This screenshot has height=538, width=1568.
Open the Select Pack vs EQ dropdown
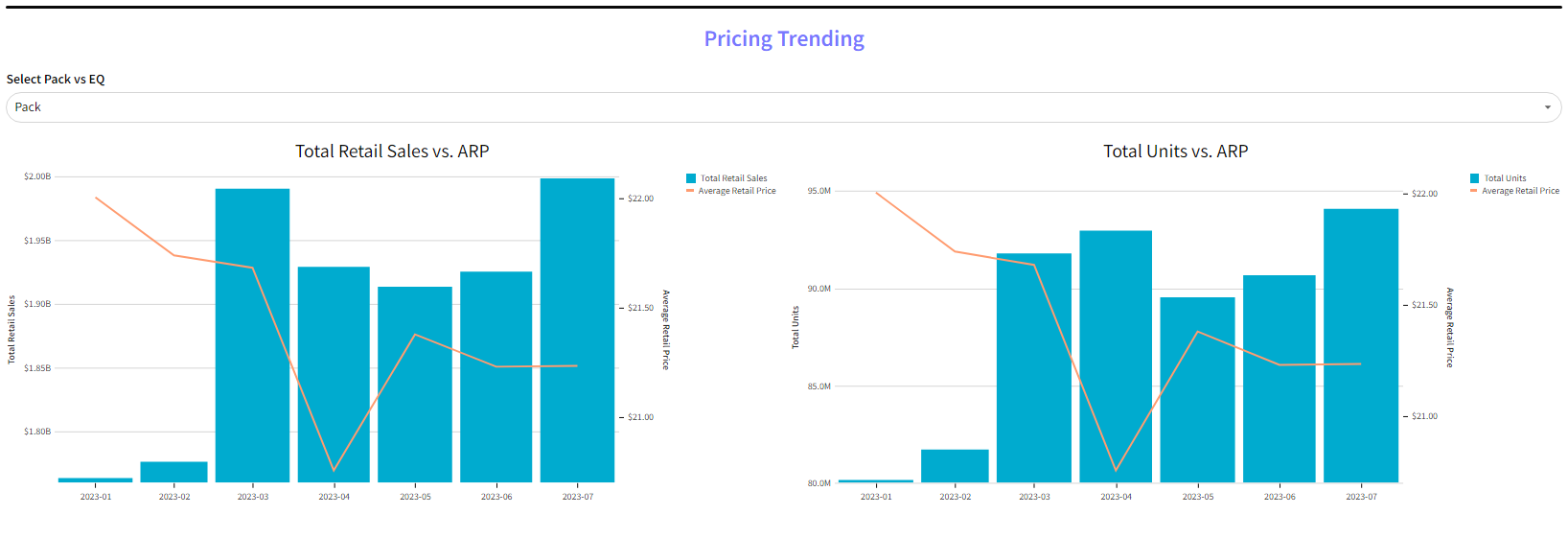tap(767, 107)
